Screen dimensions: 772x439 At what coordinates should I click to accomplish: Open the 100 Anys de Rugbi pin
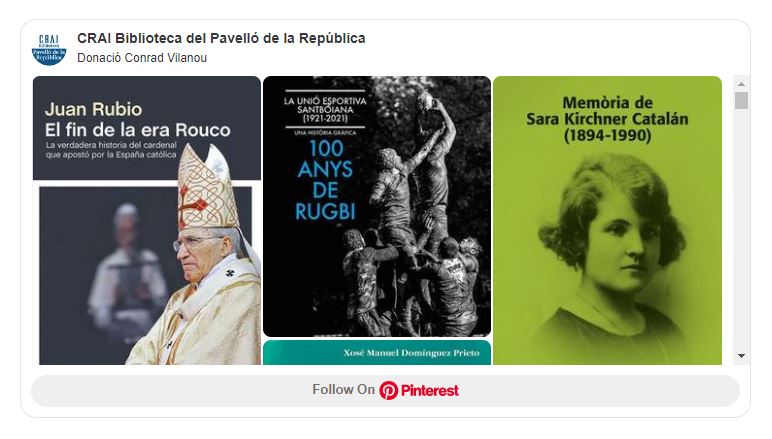tap(377, 206)
